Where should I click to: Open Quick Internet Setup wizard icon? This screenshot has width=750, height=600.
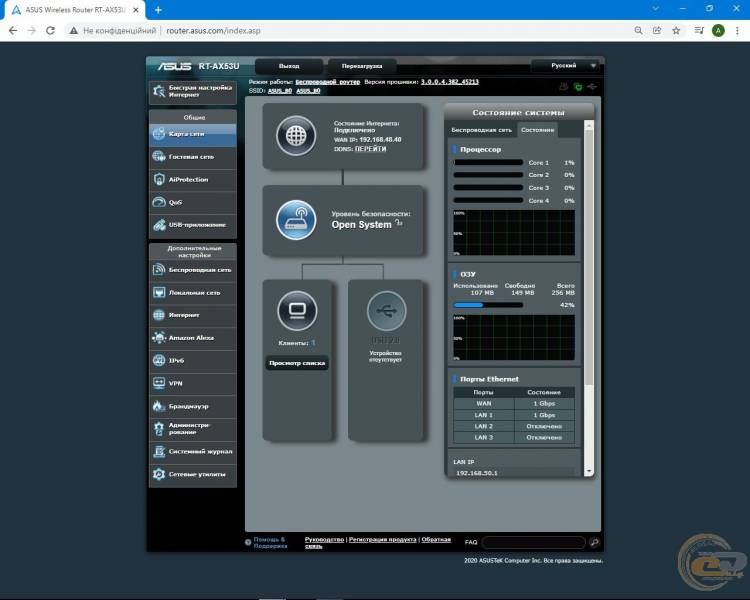tap(159, 91)
